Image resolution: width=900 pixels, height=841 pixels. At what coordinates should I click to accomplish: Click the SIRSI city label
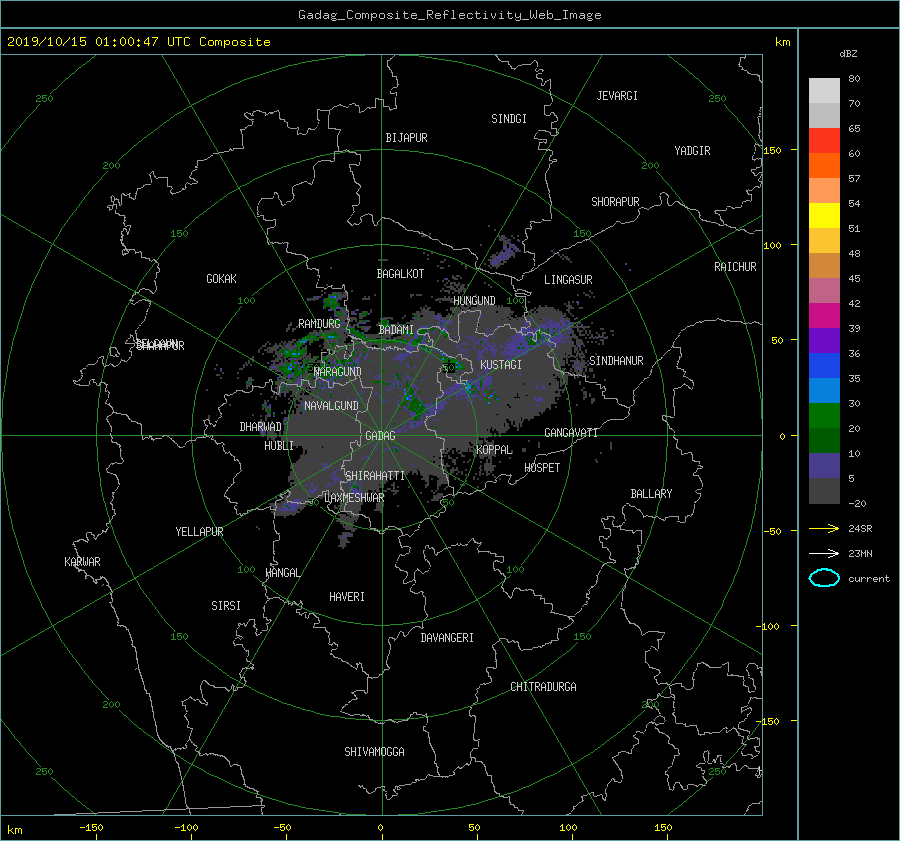[x=226, y=606]
